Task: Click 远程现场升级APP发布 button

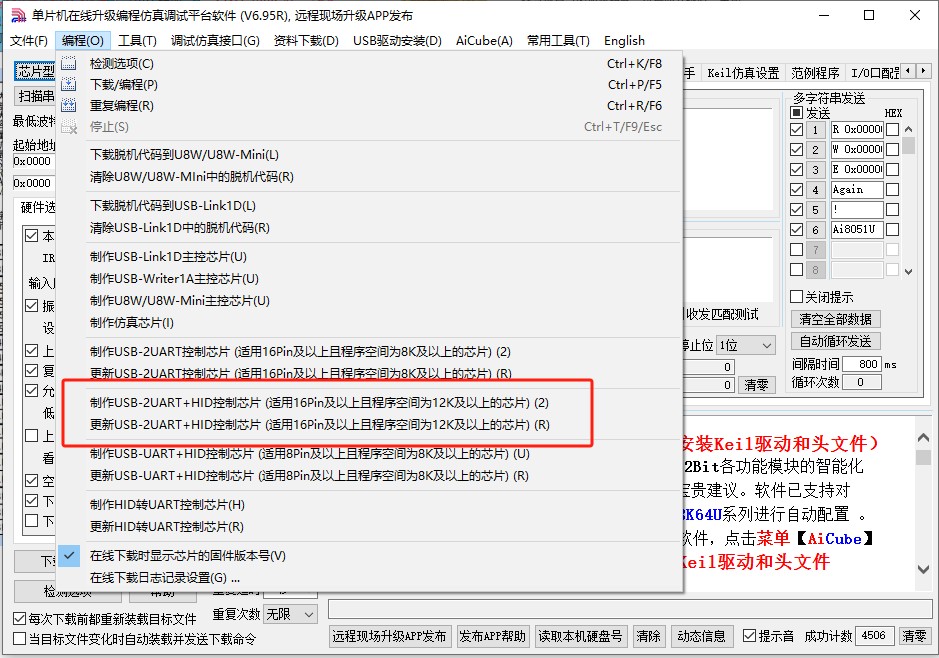Action: (x=389, y=636)
